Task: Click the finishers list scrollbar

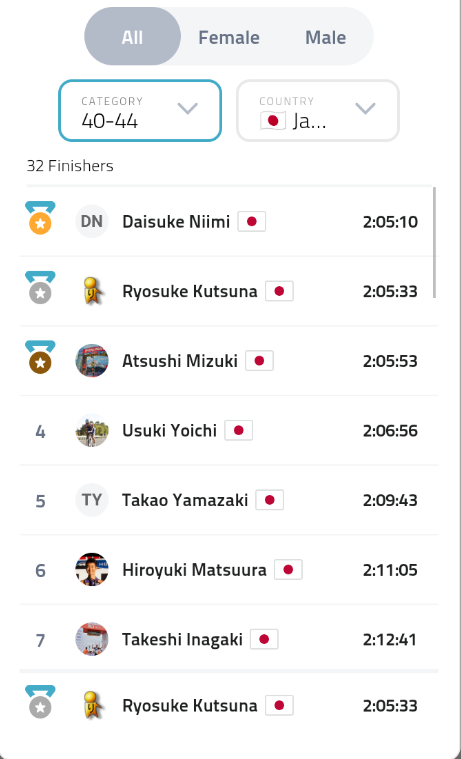Action: (434, 243)
